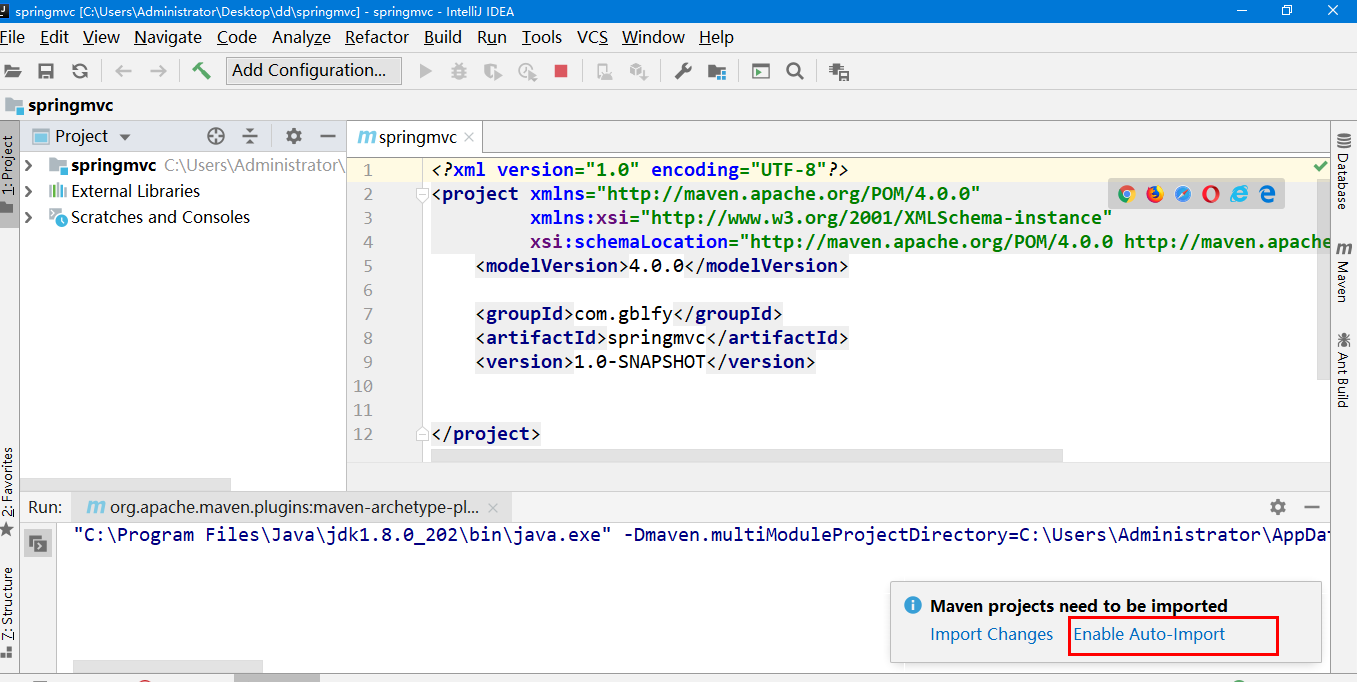Open the Edit menu
The image size is (1357, 682).
click(x=54, y=37)
